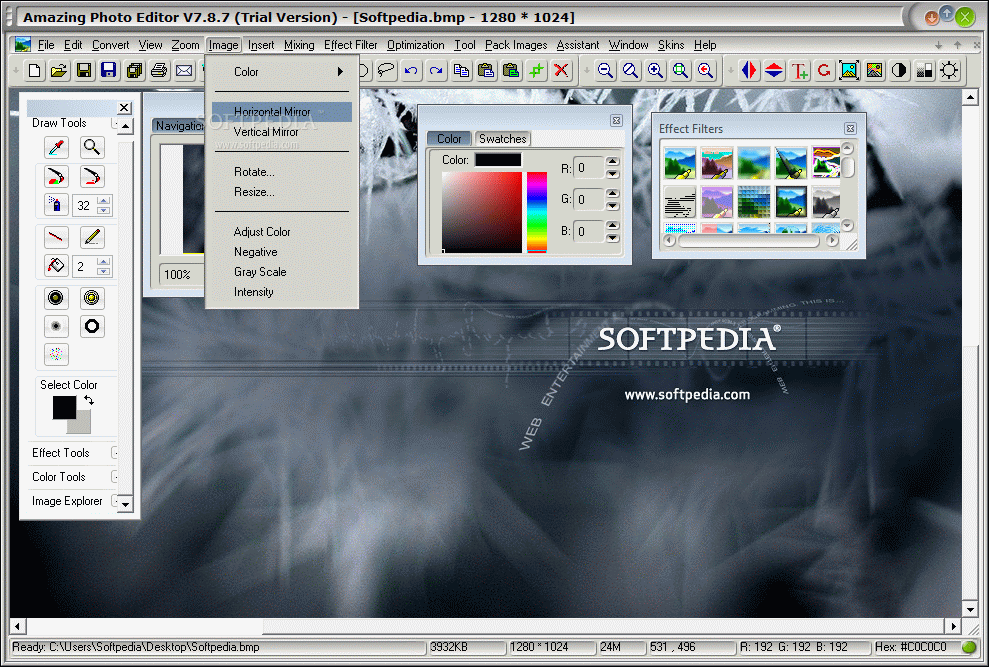Click the half-black circle negative icon

(x=899, y=70)
